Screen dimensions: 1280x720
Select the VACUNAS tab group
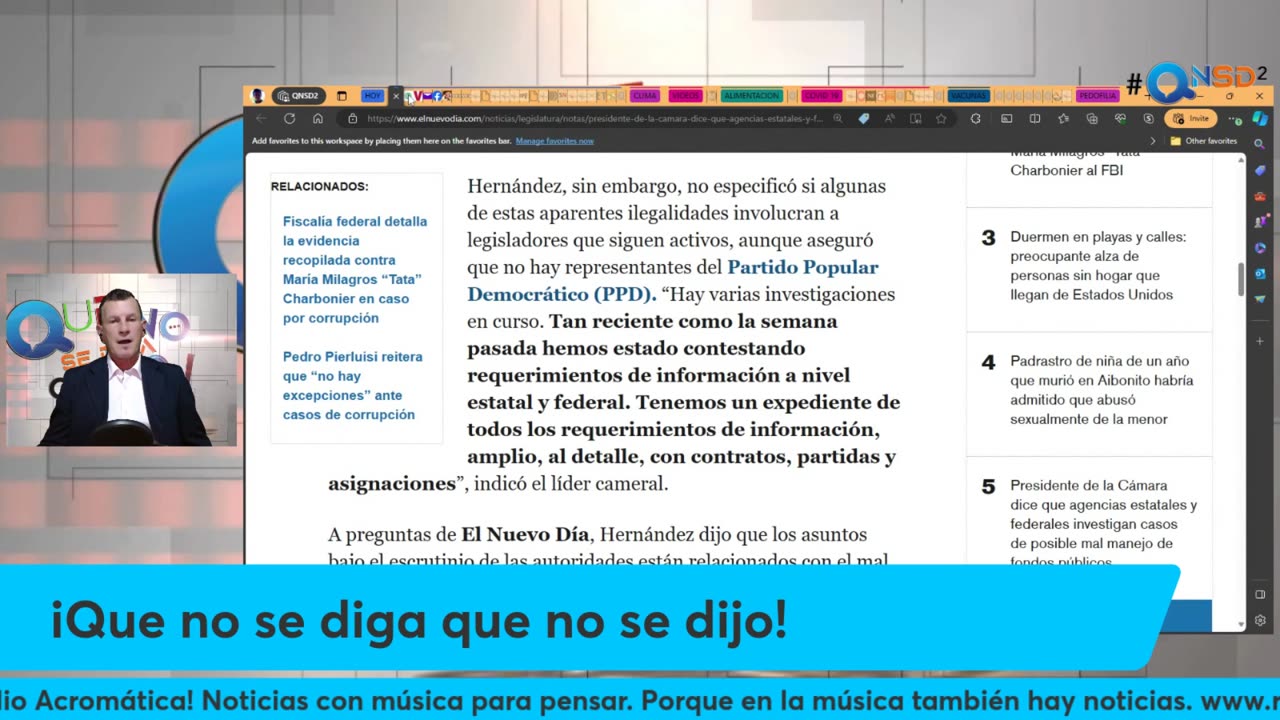pos(969,96)
